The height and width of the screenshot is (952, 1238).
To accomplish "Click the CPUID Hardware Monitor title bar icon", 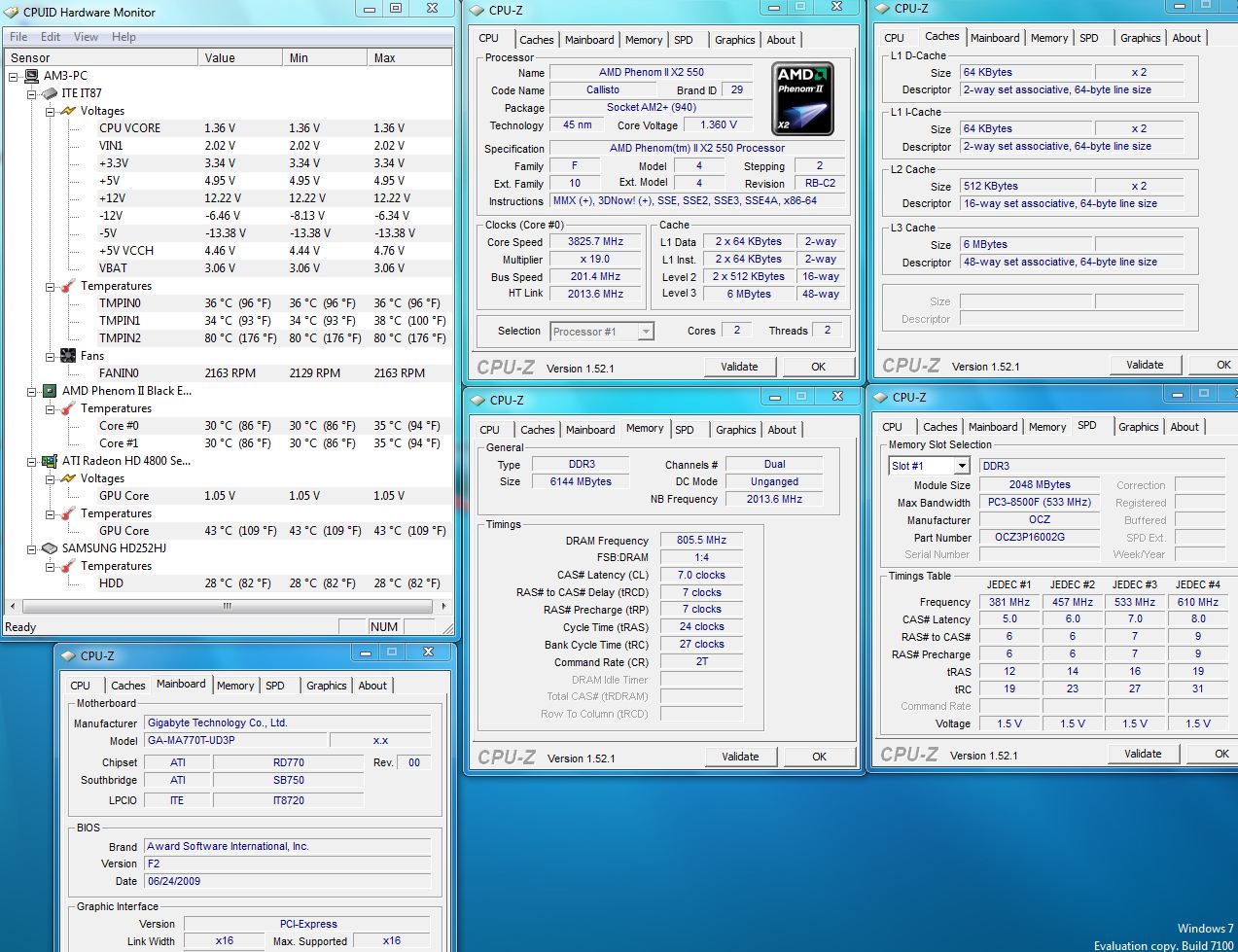I will [12, 13].
